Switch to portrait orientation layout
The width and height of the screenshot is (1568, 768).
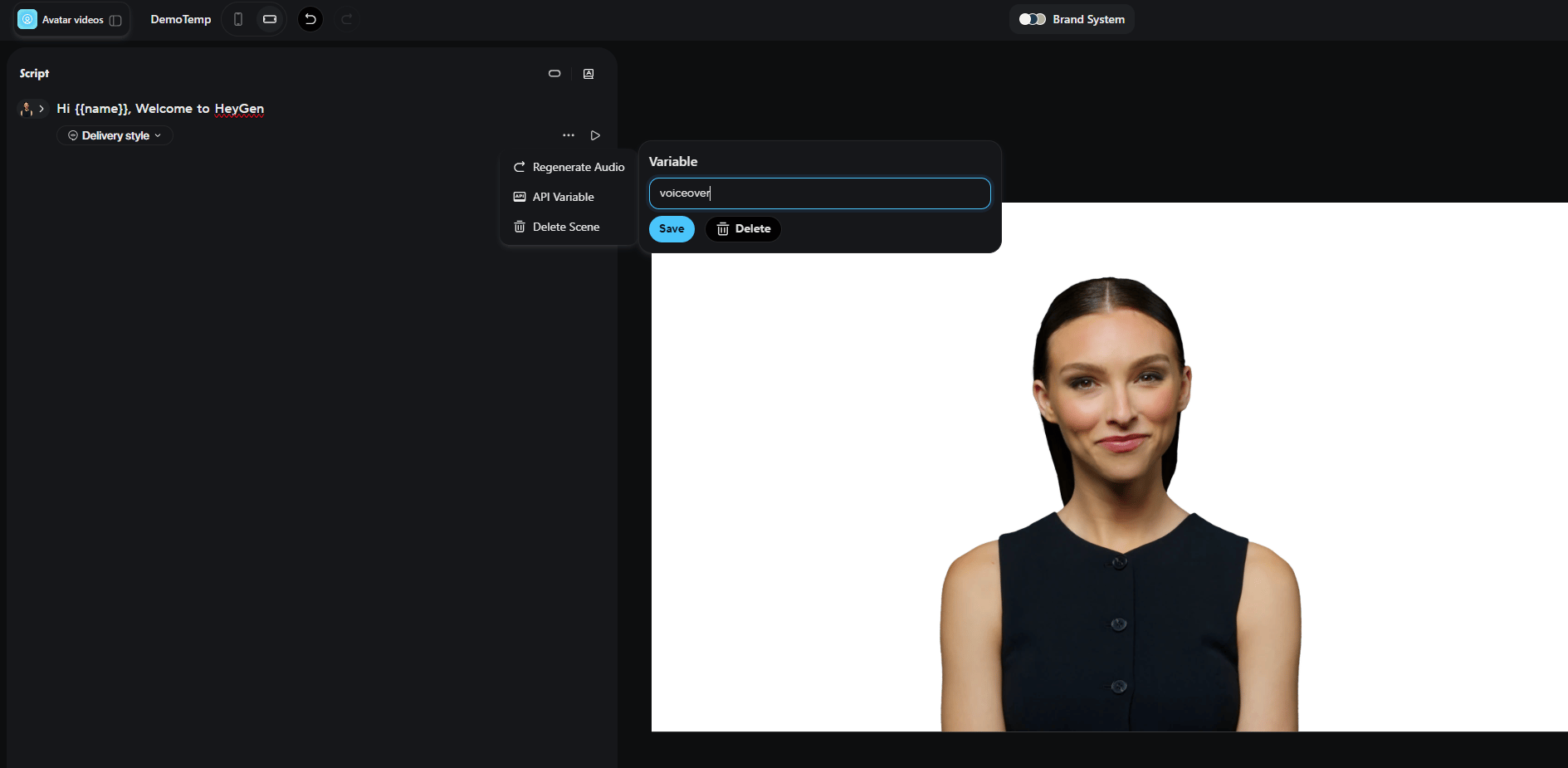point(238,19)
